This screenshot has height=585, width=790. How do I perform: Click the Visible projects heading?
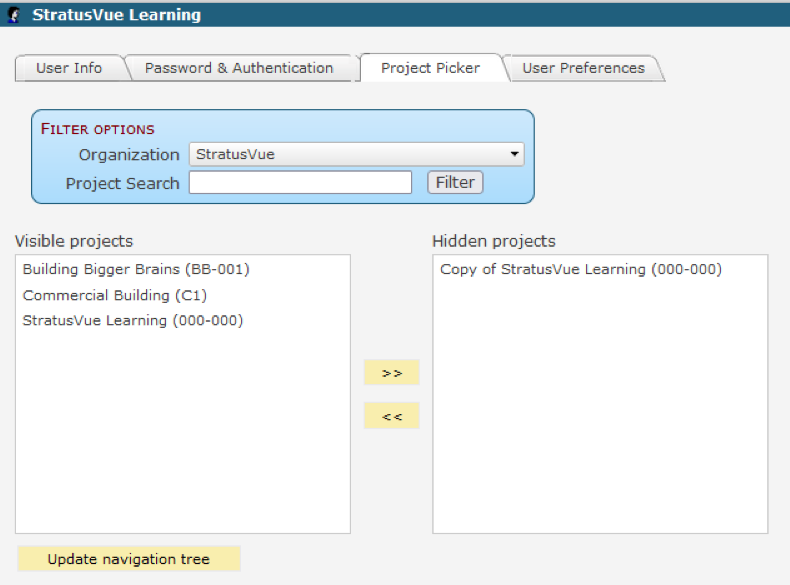coord(74,241)
